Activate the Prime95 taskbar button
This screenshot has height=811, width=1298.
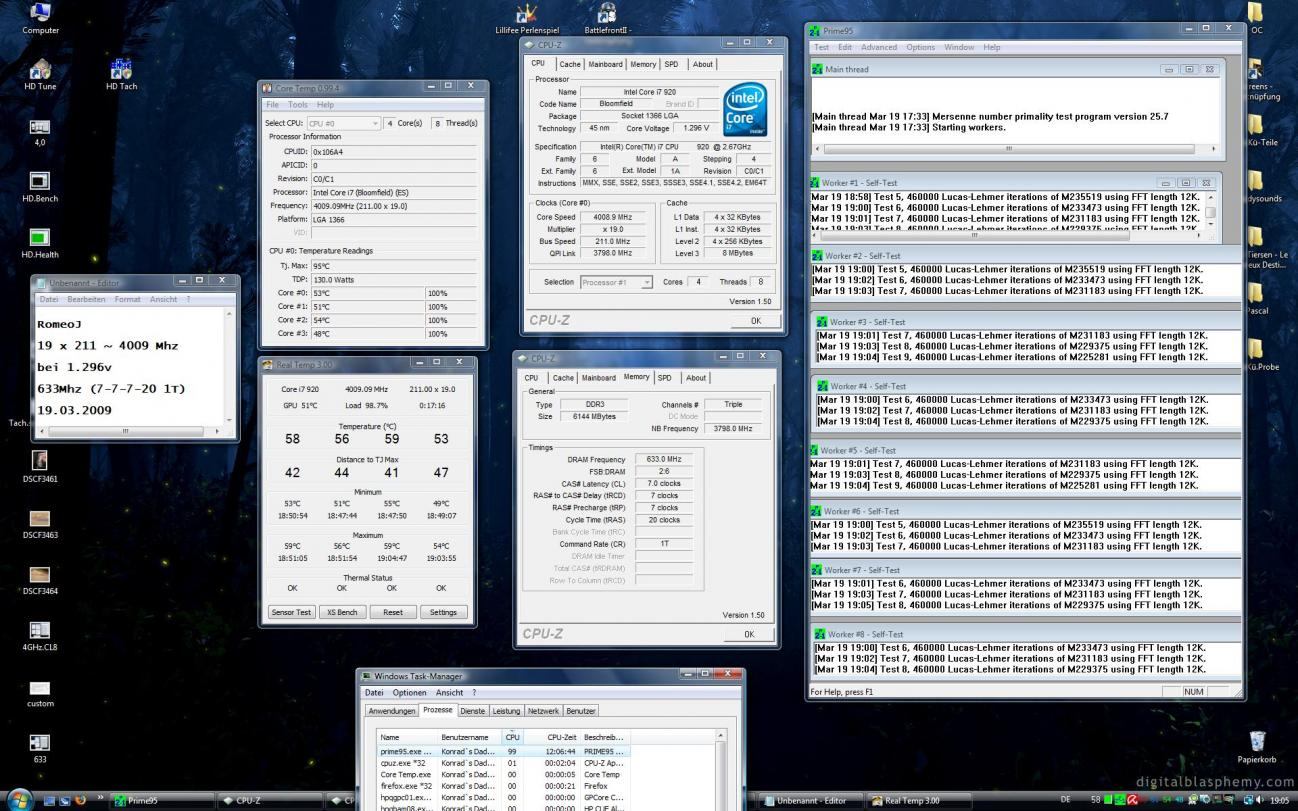(160, 800)
